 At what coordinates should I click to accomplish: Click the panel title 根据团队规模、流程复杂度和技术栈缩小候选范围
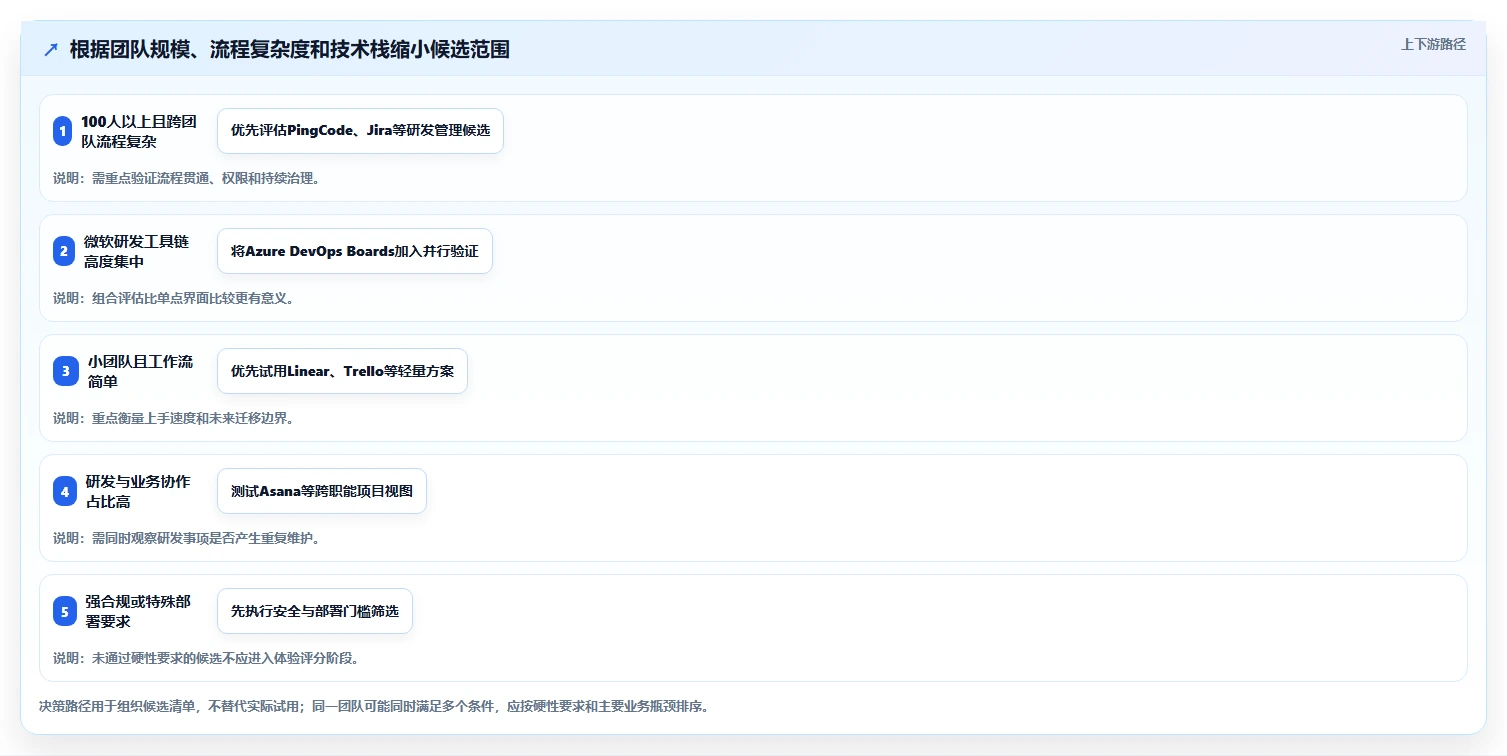coord(290,49)
